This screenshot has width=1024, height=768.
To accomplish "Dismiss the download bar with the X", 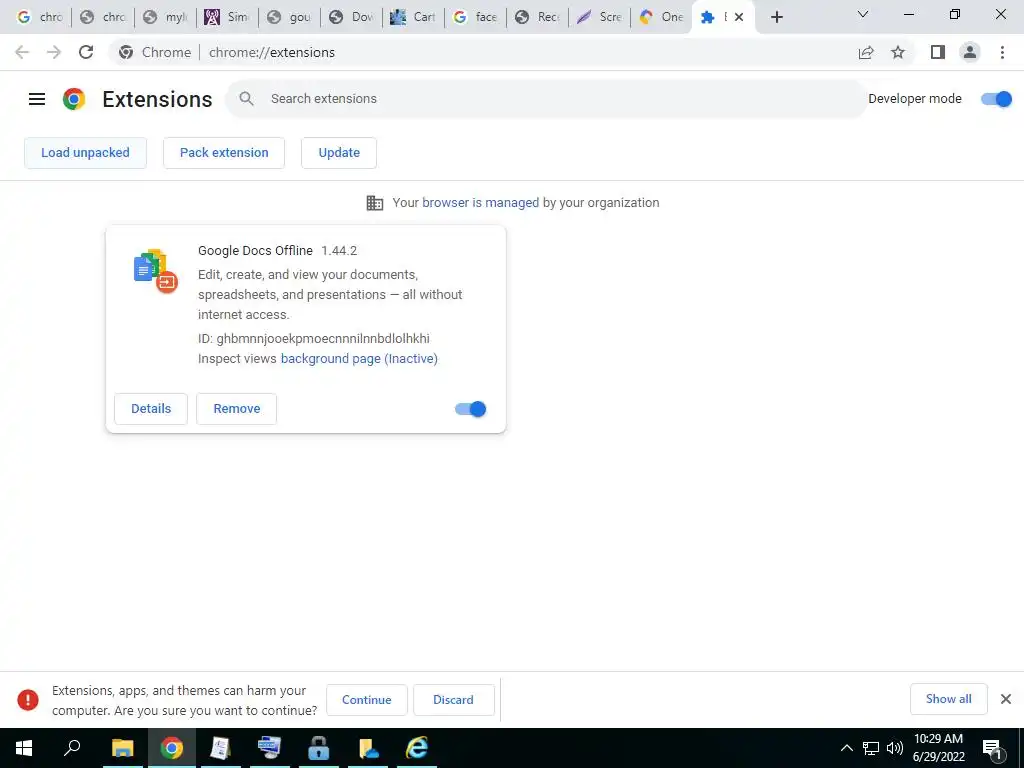I will pos(1006,699).
